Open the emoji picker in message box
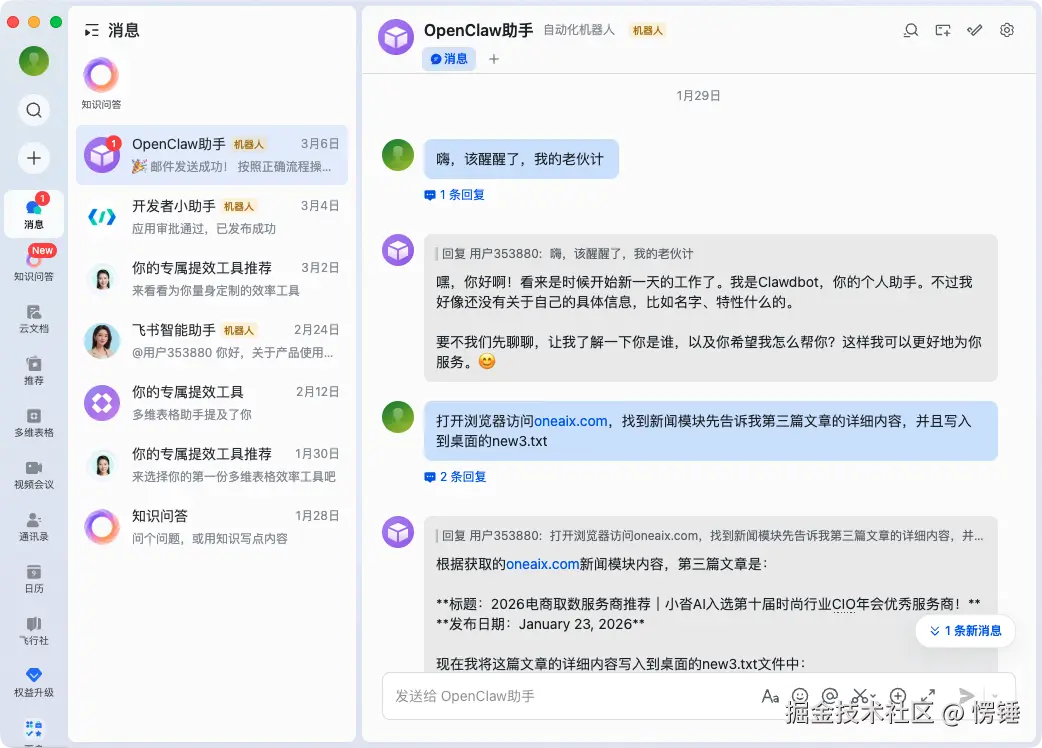The height and width of the screenshot is (748, 1042). click(801, 696)
